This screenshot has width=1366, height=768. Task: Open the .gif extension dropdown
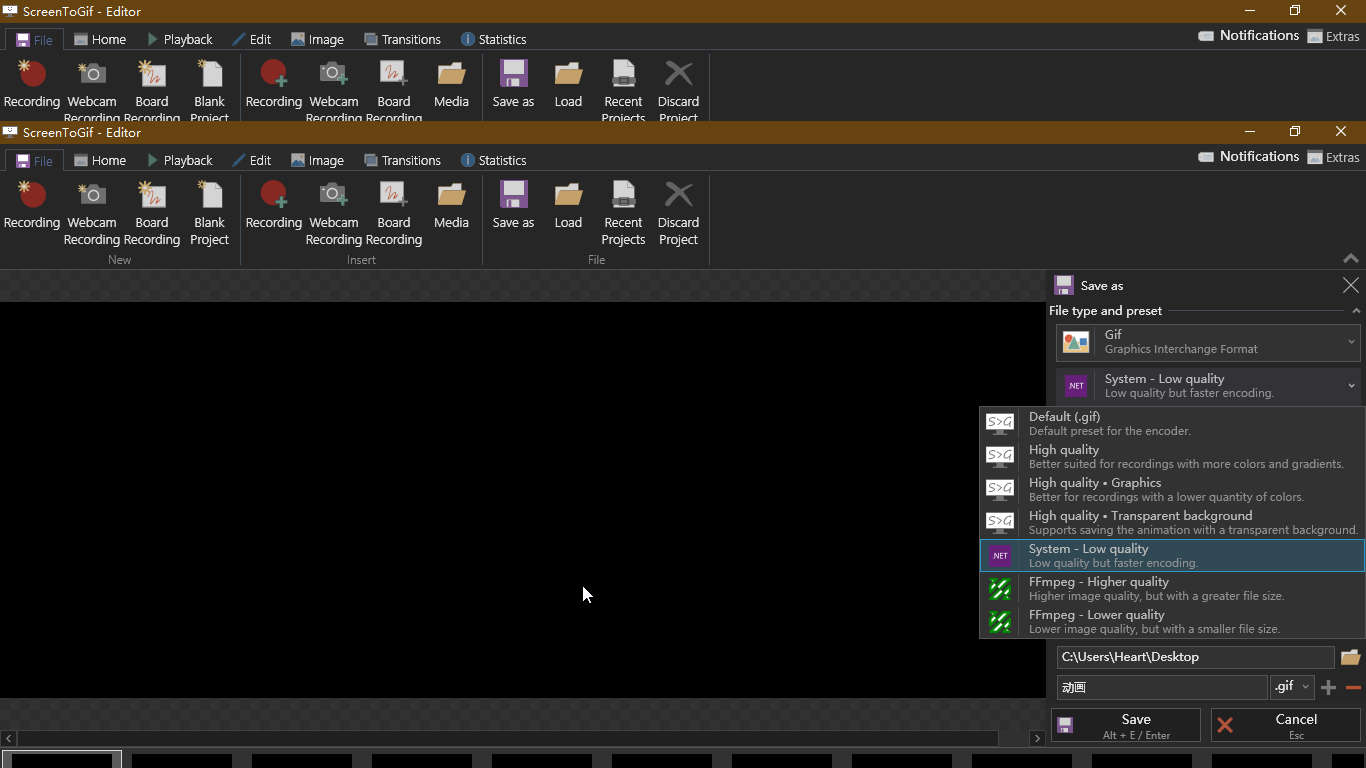click(1292, 687)
